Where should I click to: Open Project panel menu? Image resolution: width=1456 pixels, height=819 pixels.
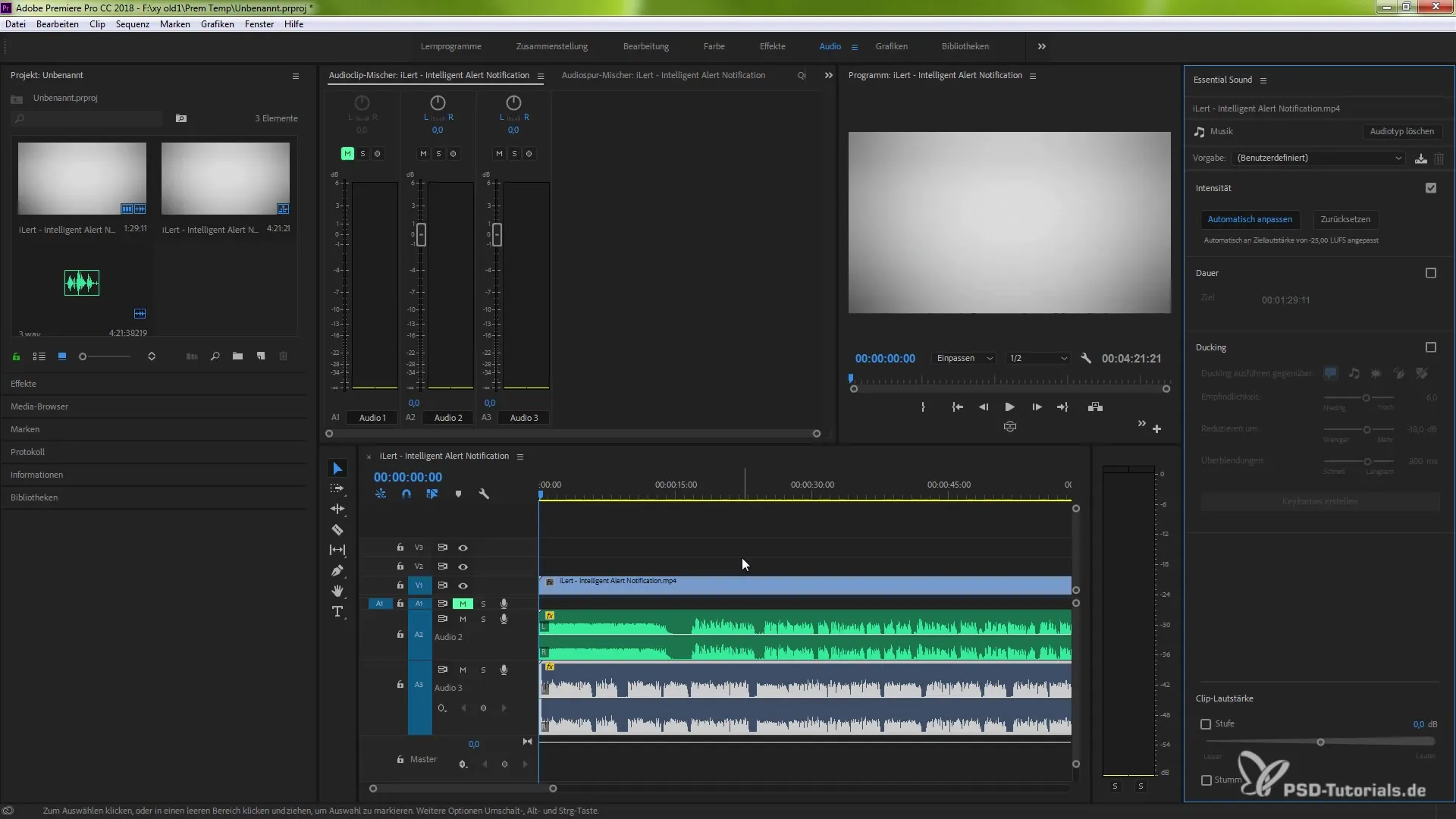[296, 76]
